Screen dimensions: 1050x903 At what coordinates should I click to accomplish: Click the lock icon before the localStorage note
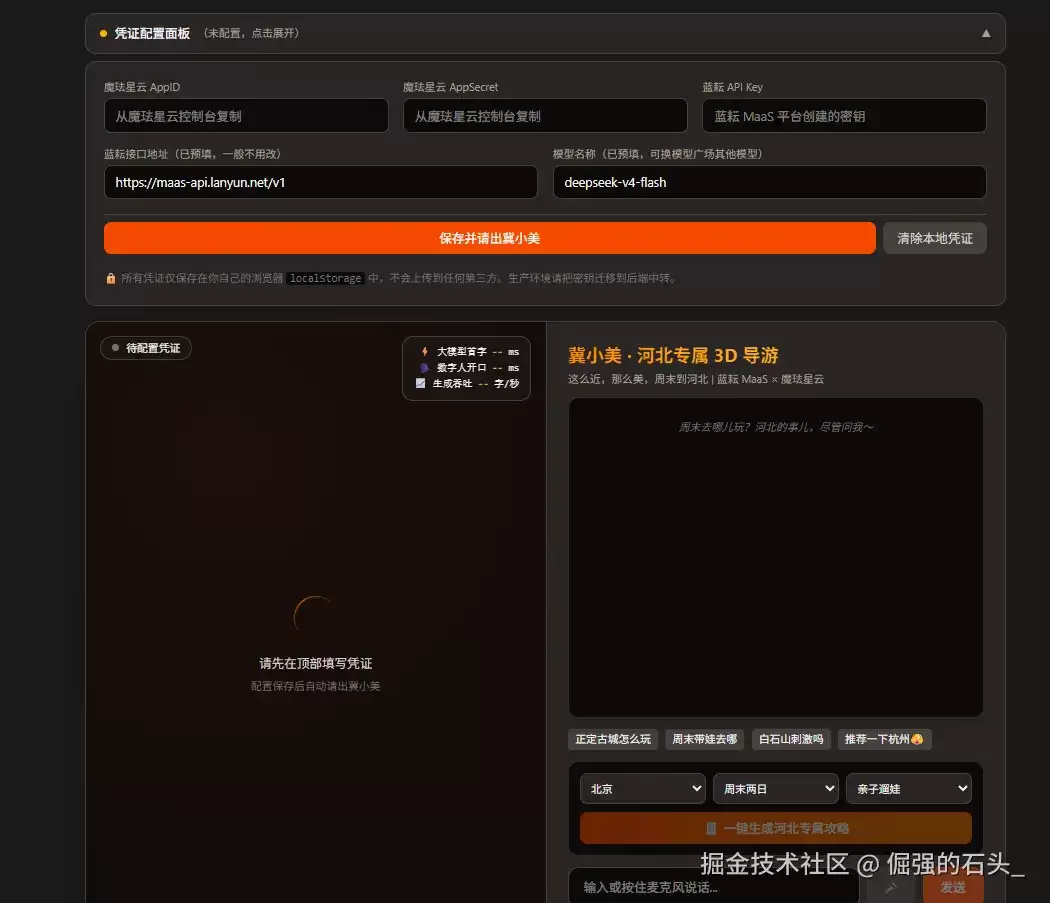pos(110,278)
